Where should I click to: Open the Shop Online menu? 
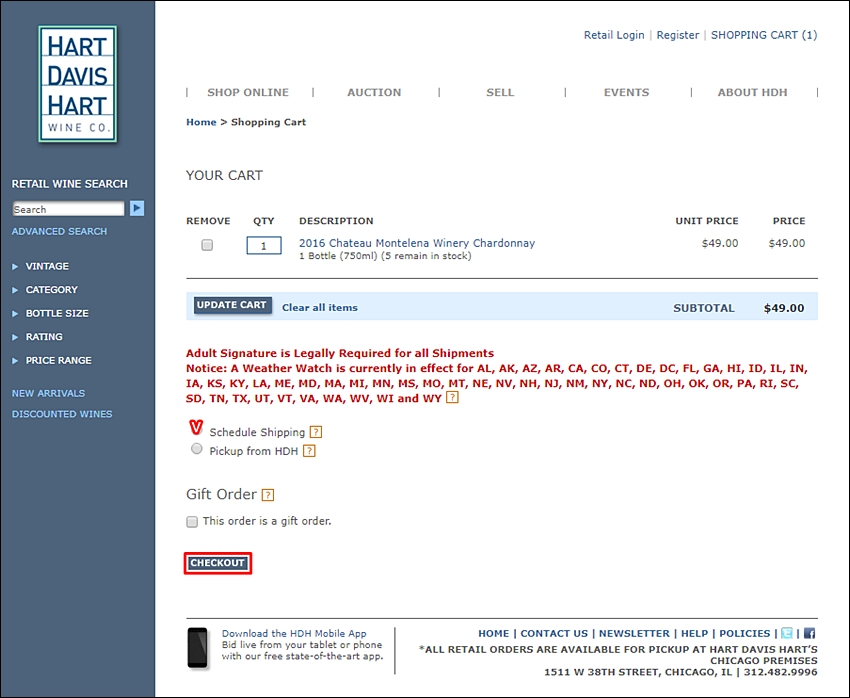(x=248, y=93)
